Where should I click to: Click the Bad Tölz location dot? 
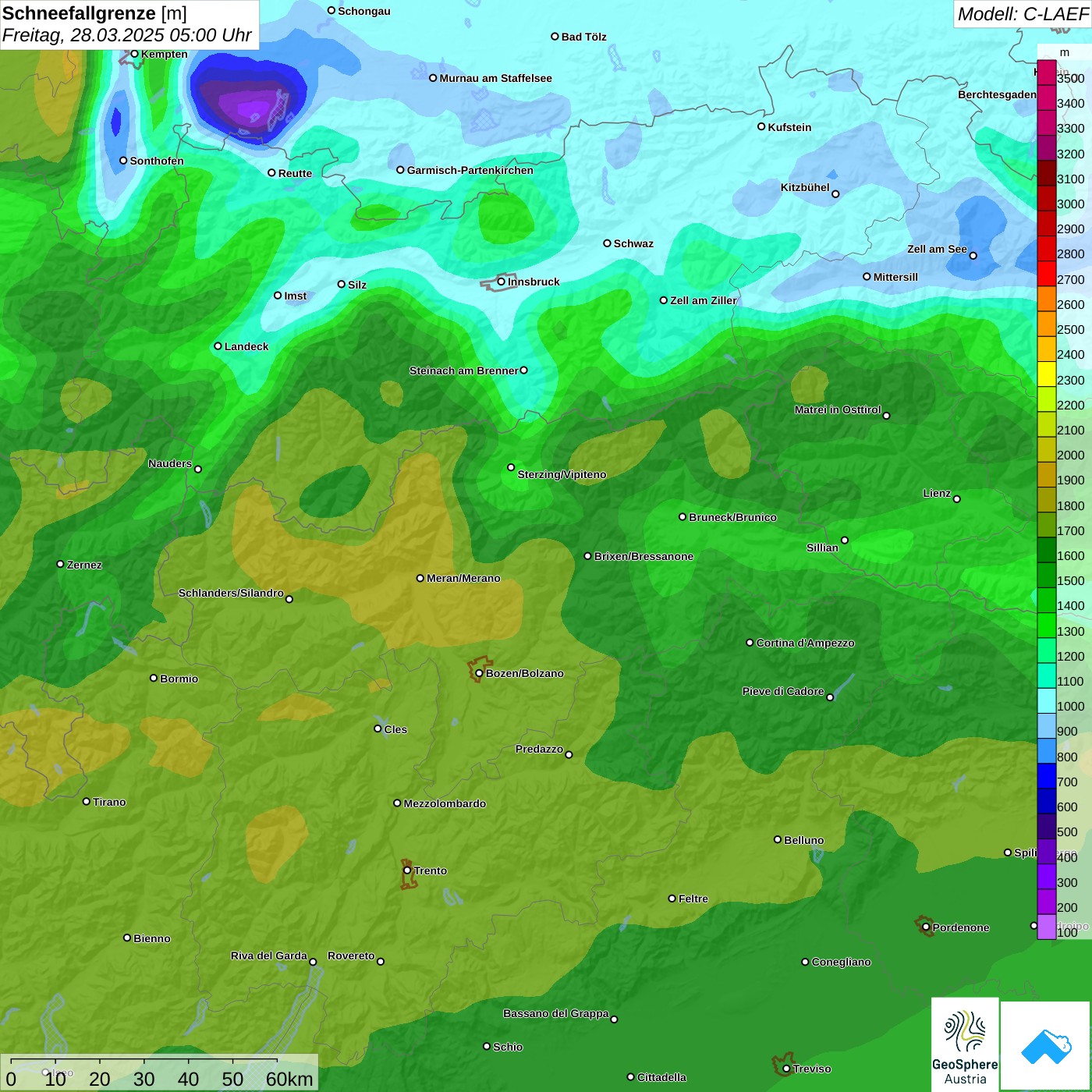555,37
